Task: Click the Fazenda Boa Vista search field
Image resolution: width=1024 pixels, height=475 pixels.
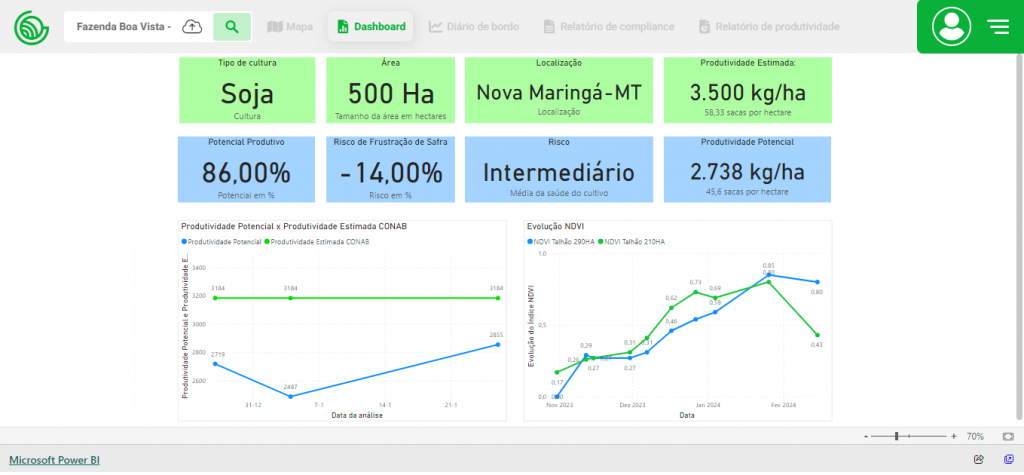Action: pyautogui.click(x=124, y=27)
